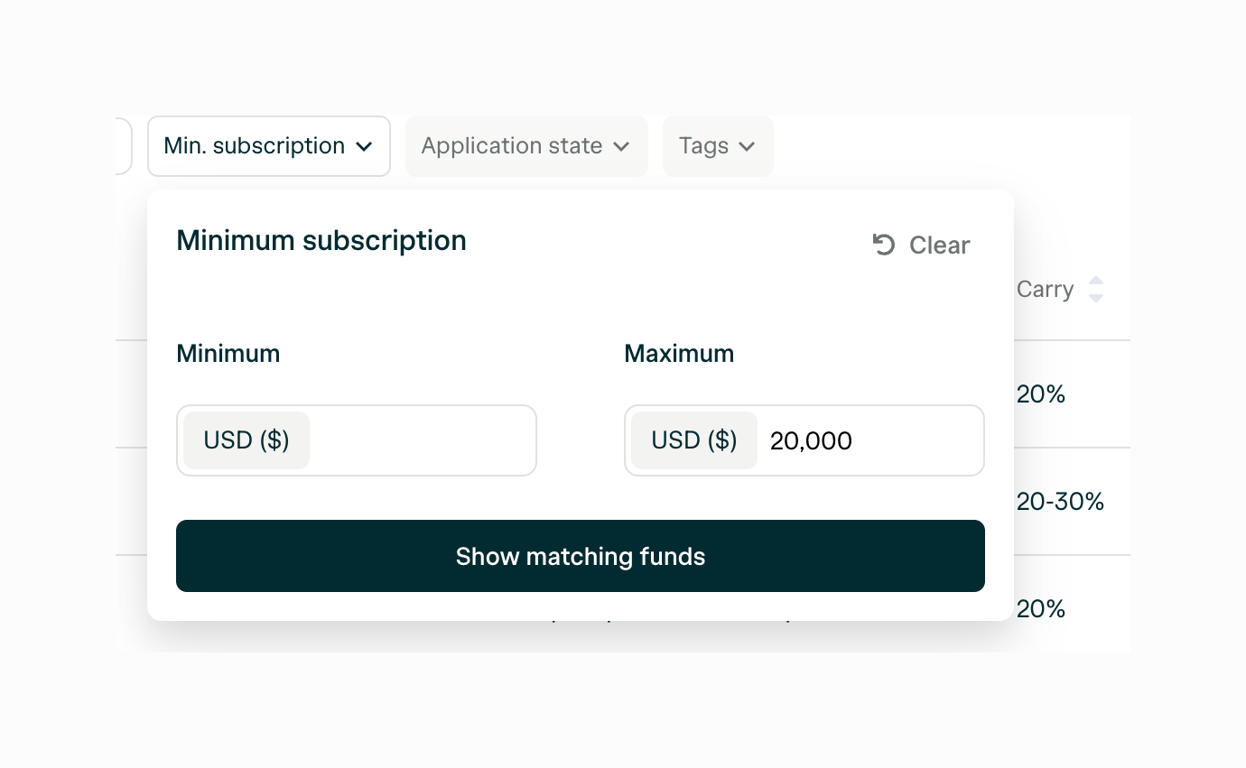Click Show matching funds button
This screenshot has width=1246, height=768.
pyautogui.click(x=580, y=556)
